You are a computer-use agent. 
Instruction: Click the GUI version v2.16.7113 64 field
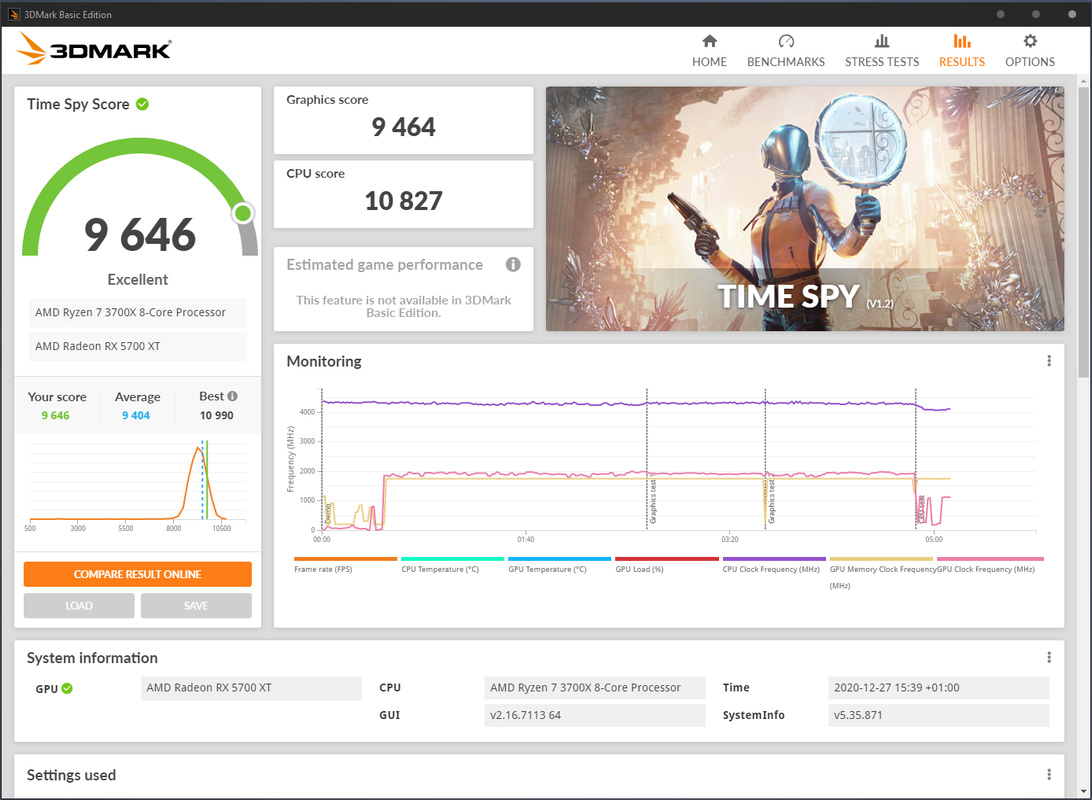pos(595,715)
